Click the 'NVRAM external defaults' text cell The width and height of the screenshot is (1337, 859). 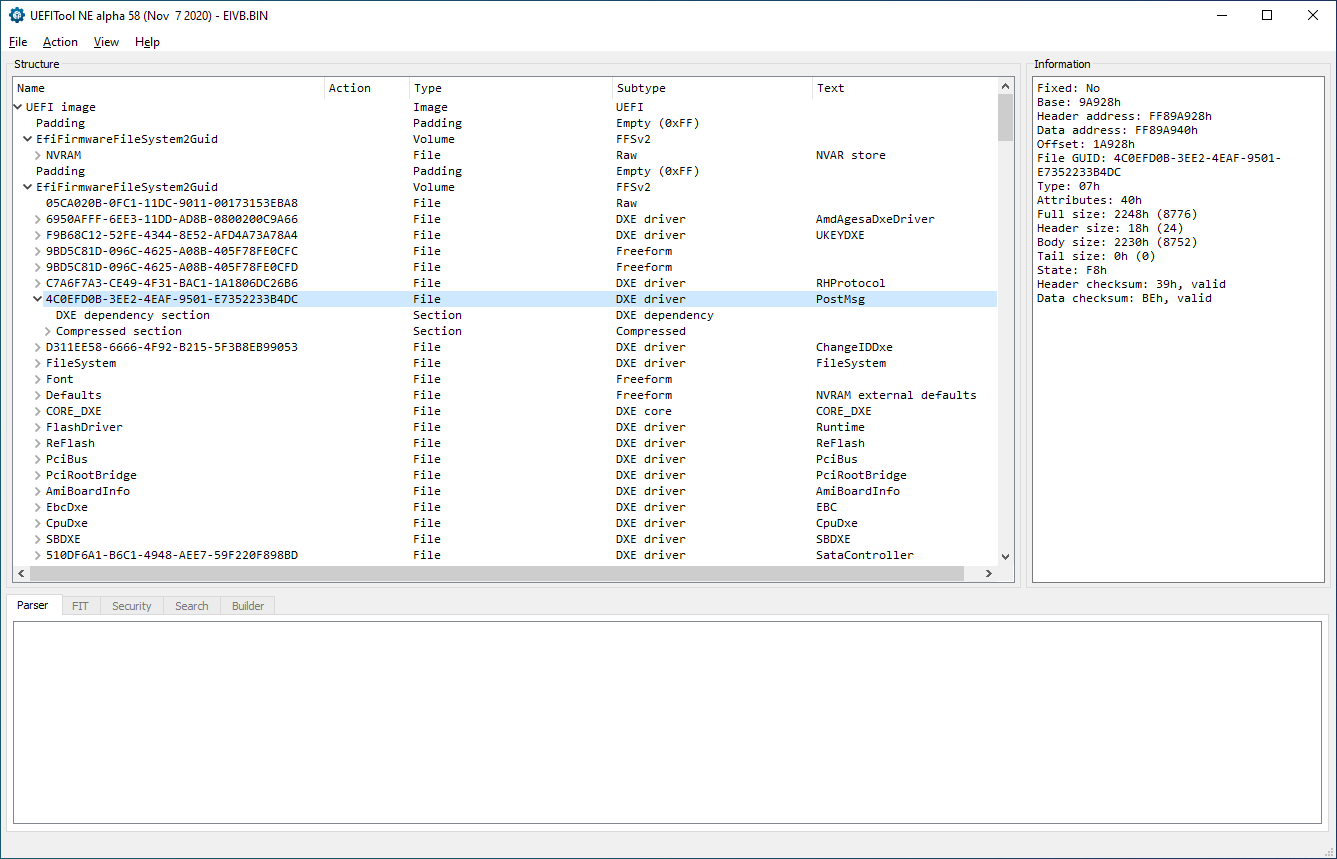pos(896,395)
